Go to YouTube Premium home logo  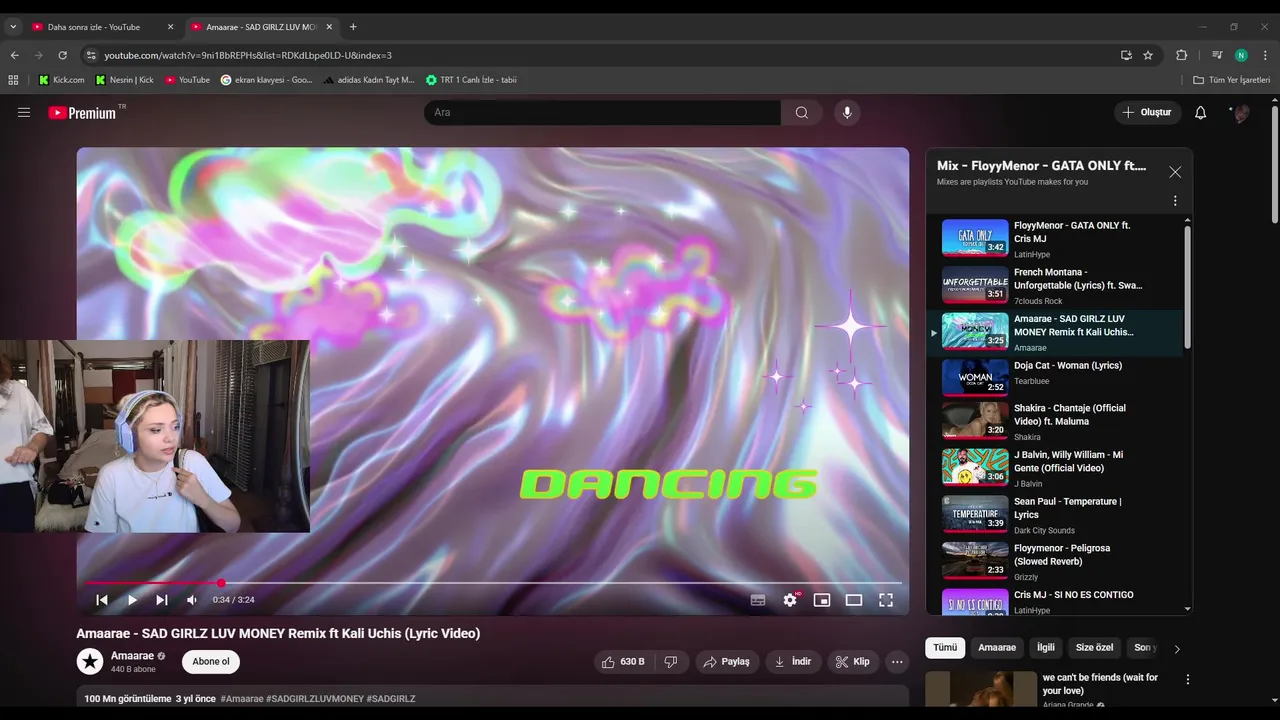82,113
